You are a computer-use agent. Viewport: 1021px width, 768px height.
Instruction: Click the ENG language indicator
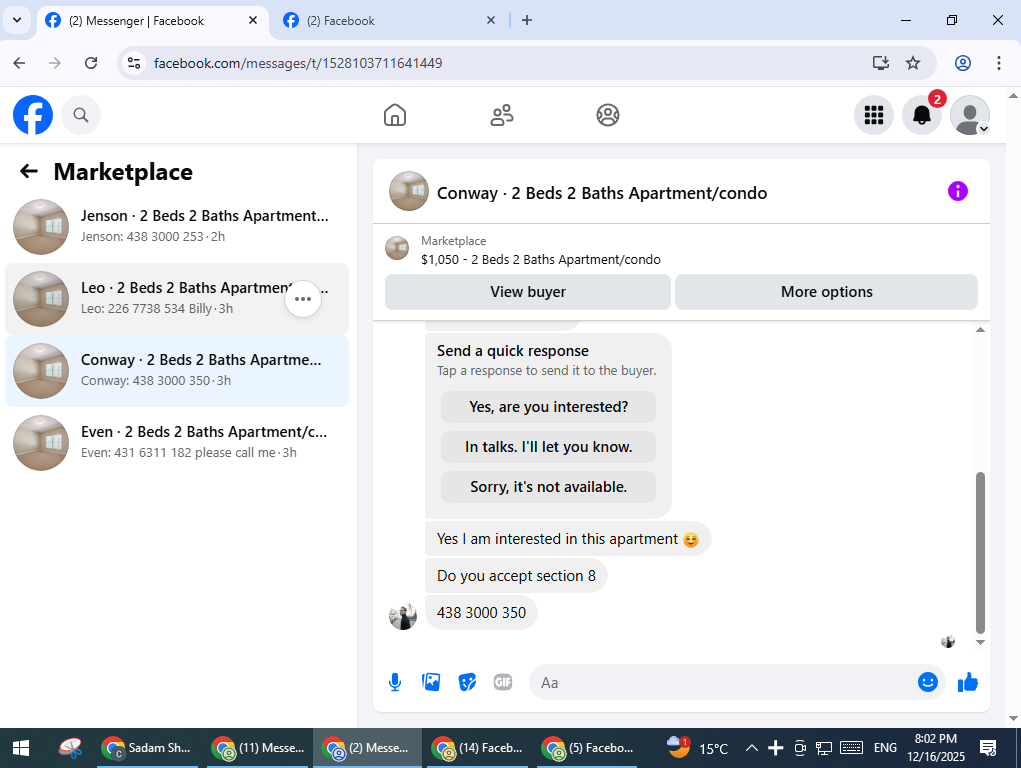885,748
